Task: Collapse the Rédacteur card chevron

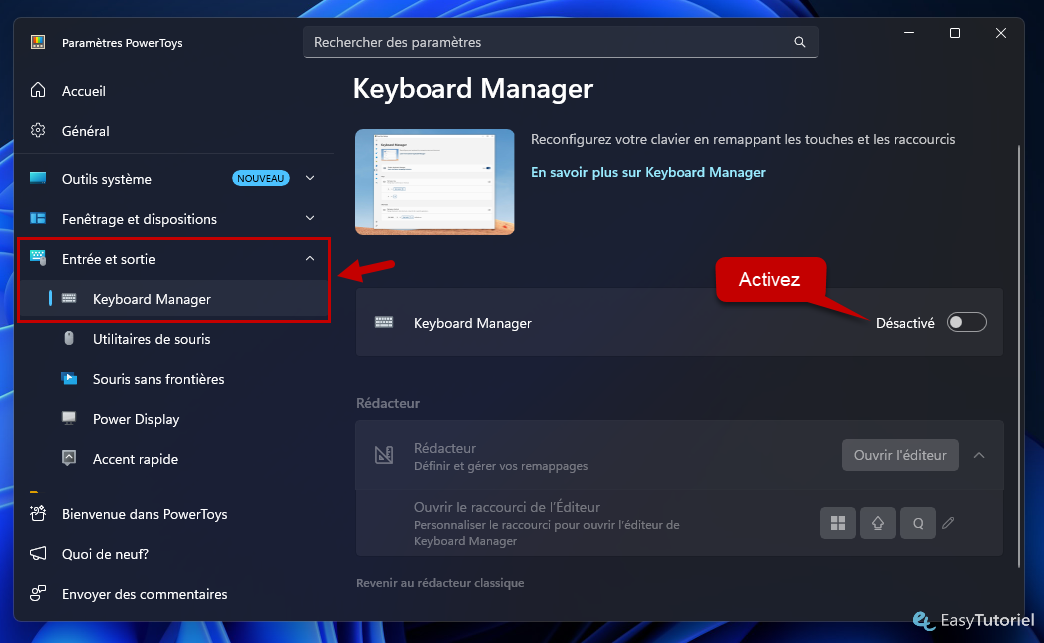Action: pyautogui.click(x=979, y=455)
